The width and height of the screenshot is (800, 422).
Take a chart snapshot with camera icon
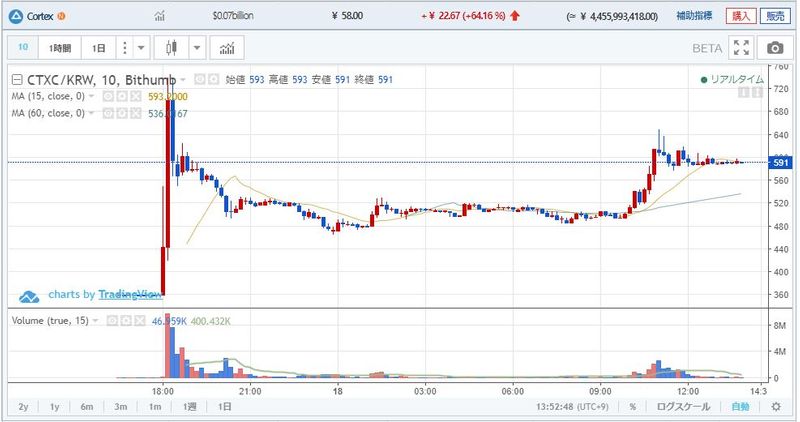773,48
